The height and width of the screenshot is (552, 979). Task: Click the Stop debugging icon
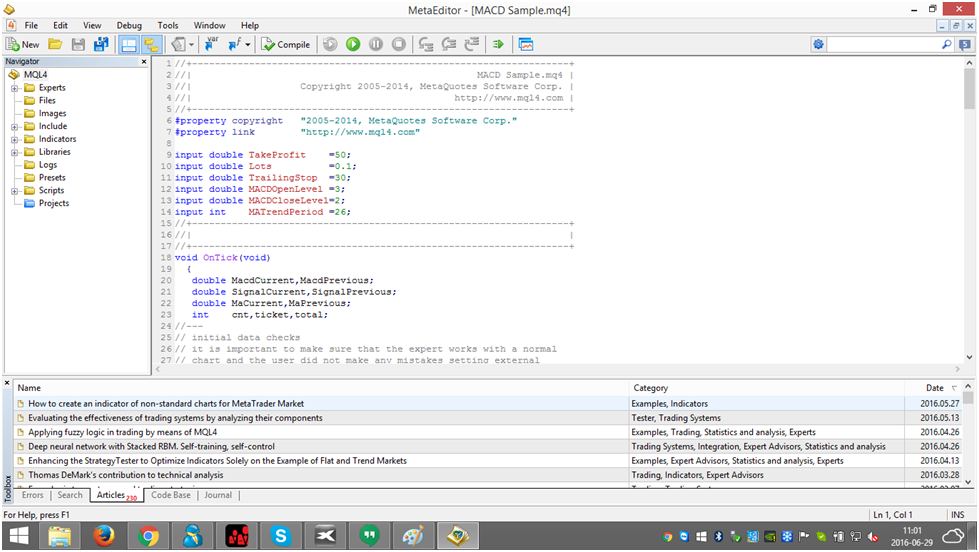pos(399,44)
